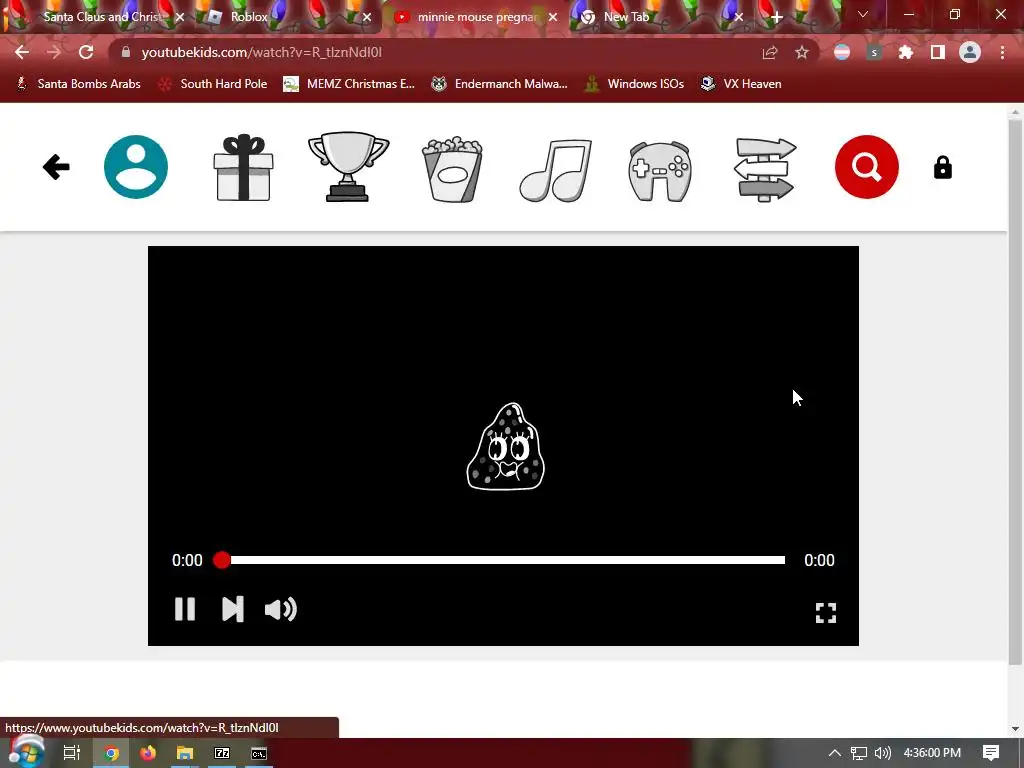Image resolution: width=1024 pixels, height=768 pixels.
Task: Open the MEMZ Christmas E... bookmark
Action: (x=349, y=84)
